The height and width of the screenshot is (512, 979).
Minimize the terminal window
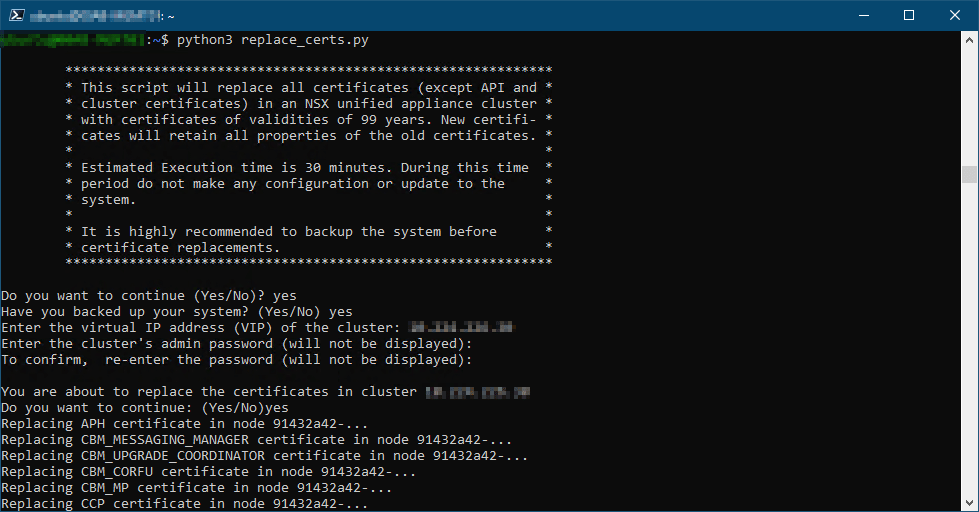tap(863, 16)
